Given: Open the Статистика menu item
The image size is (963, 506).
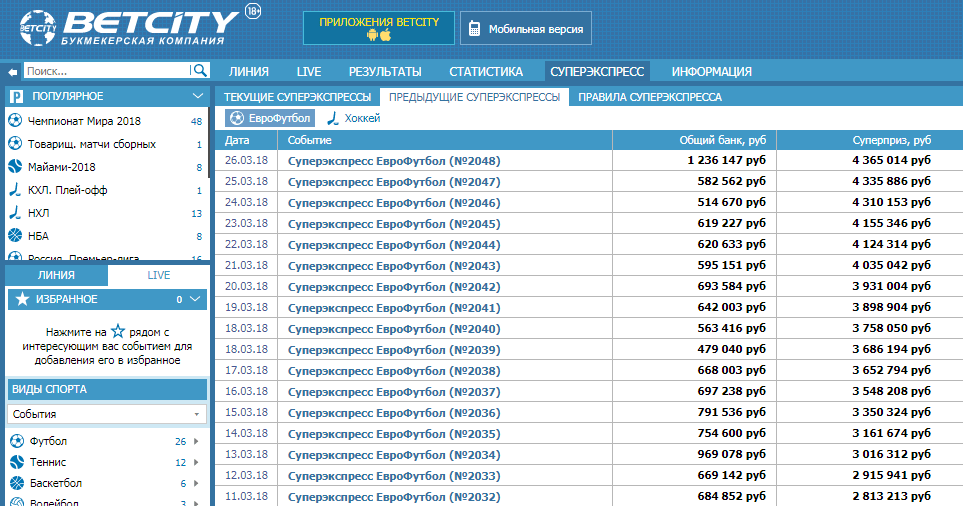Looking at the screenshot, I should [x=486, y=71].
